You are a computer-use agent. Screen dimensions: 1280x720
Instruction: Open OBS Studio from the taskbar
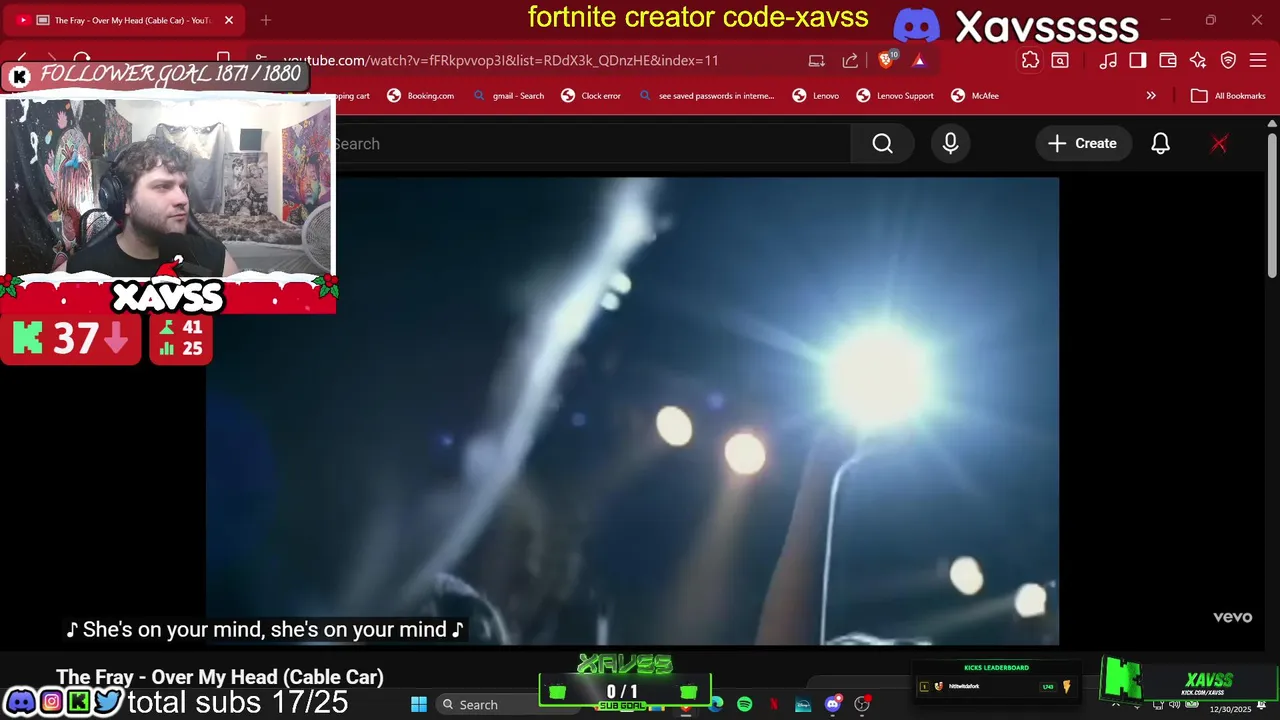pos(861,704)
